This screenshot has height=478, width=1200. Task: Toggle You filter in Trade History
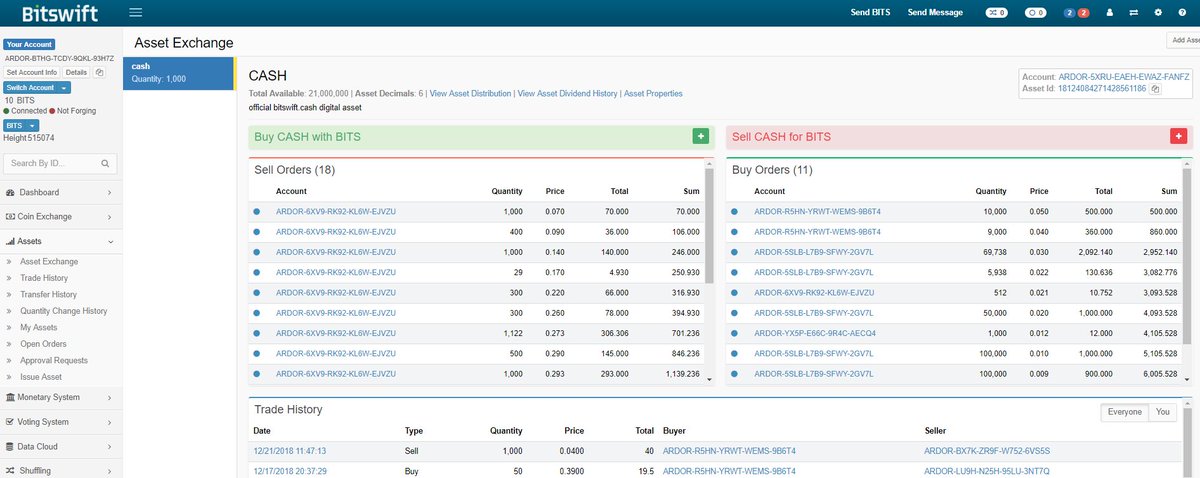(1163, 412)
